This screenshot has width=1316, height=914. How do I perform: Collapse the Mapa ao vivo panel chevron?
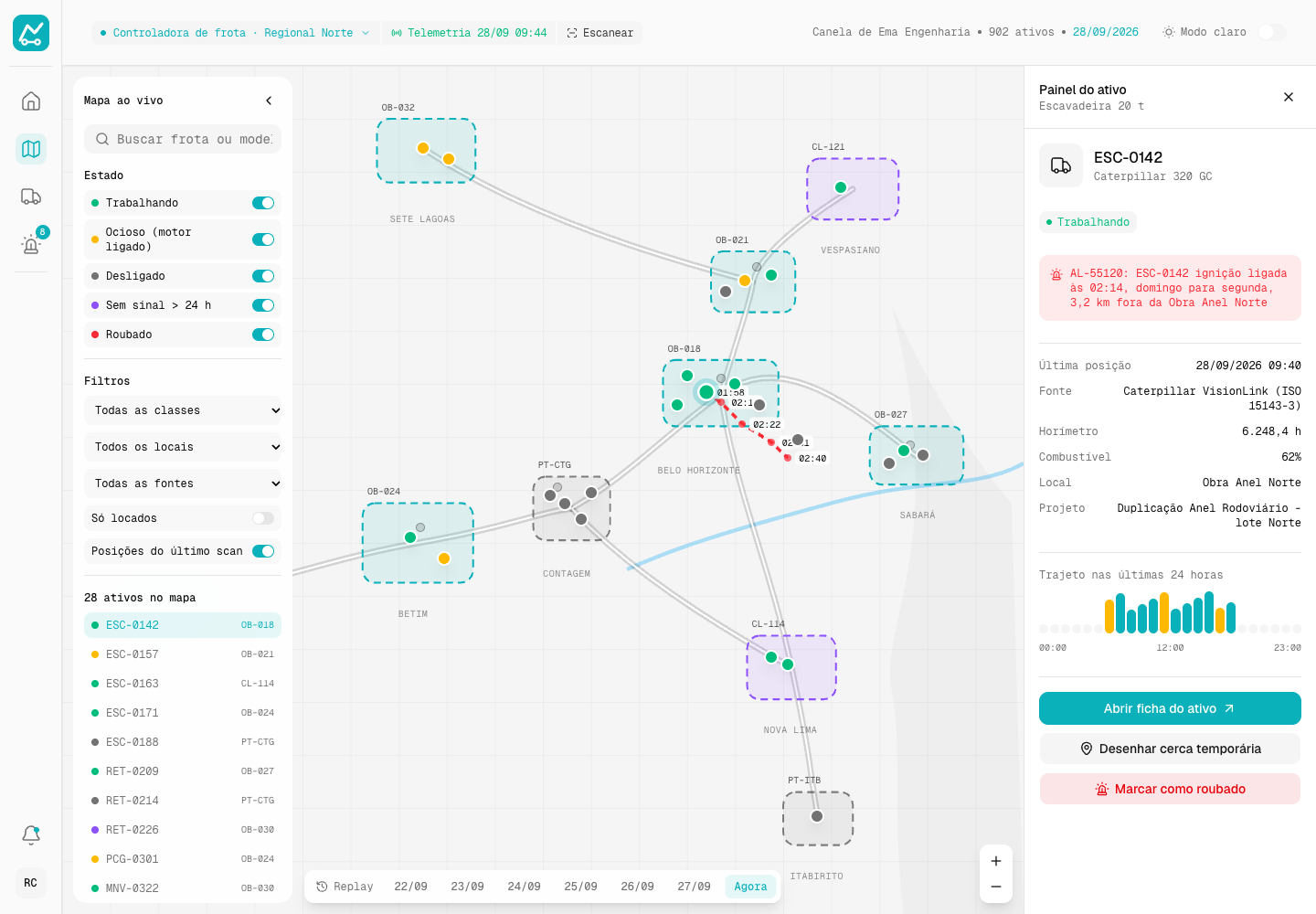click(x=269, y=101)
